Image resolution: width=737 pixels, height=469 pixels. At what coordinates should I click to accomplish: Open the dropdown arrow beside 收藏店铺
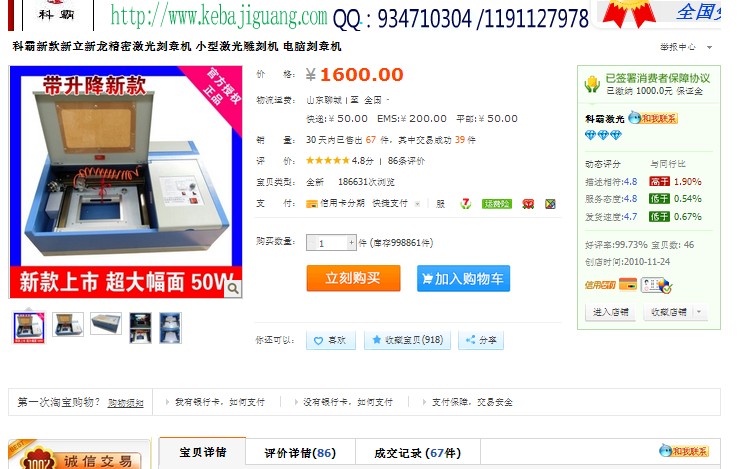[699, 312]
